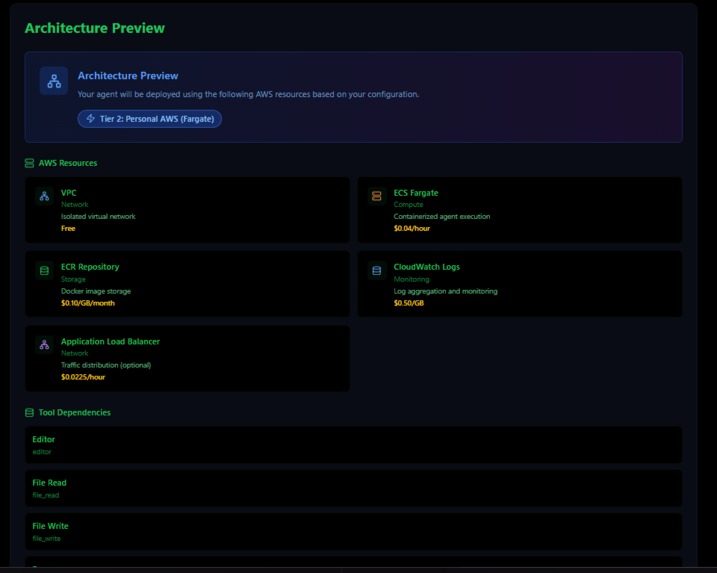Screen dimensions: 717x573
Task: Select the CloudWatch Logs resource title
Action: (427, 267)
